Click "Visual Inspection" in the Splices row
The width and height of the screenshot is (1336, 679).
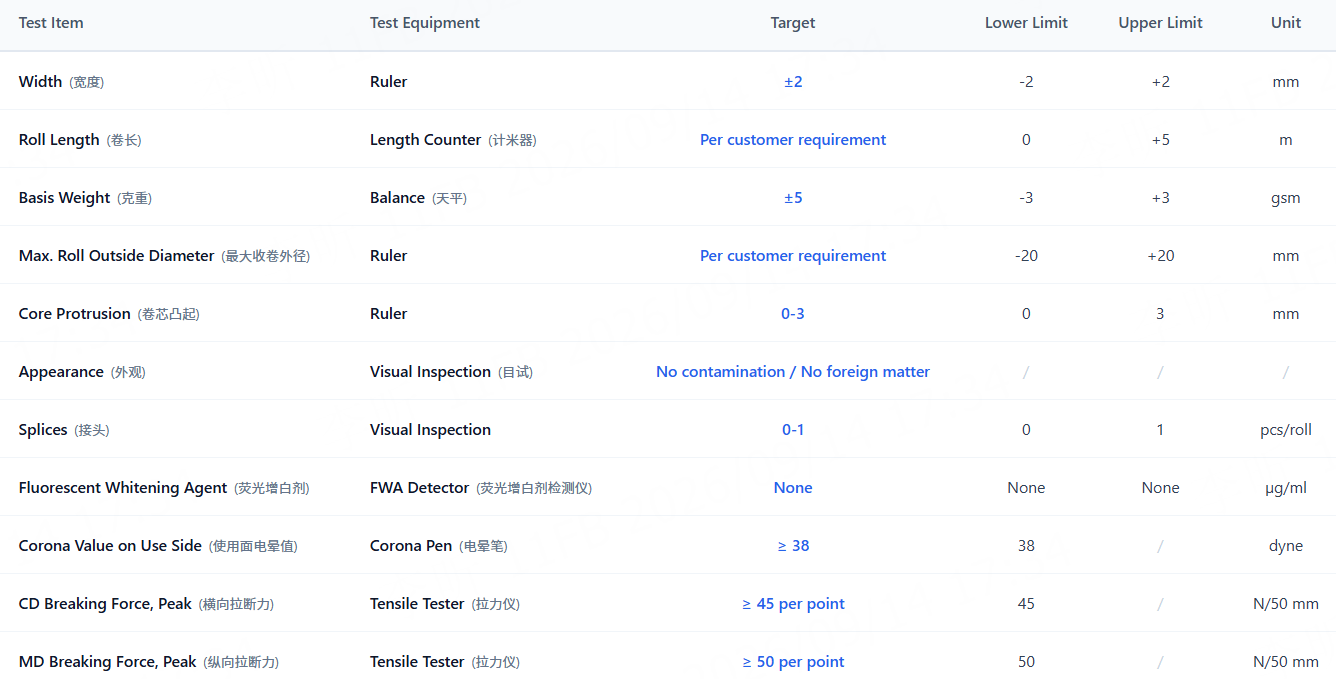tap(430, 430)
